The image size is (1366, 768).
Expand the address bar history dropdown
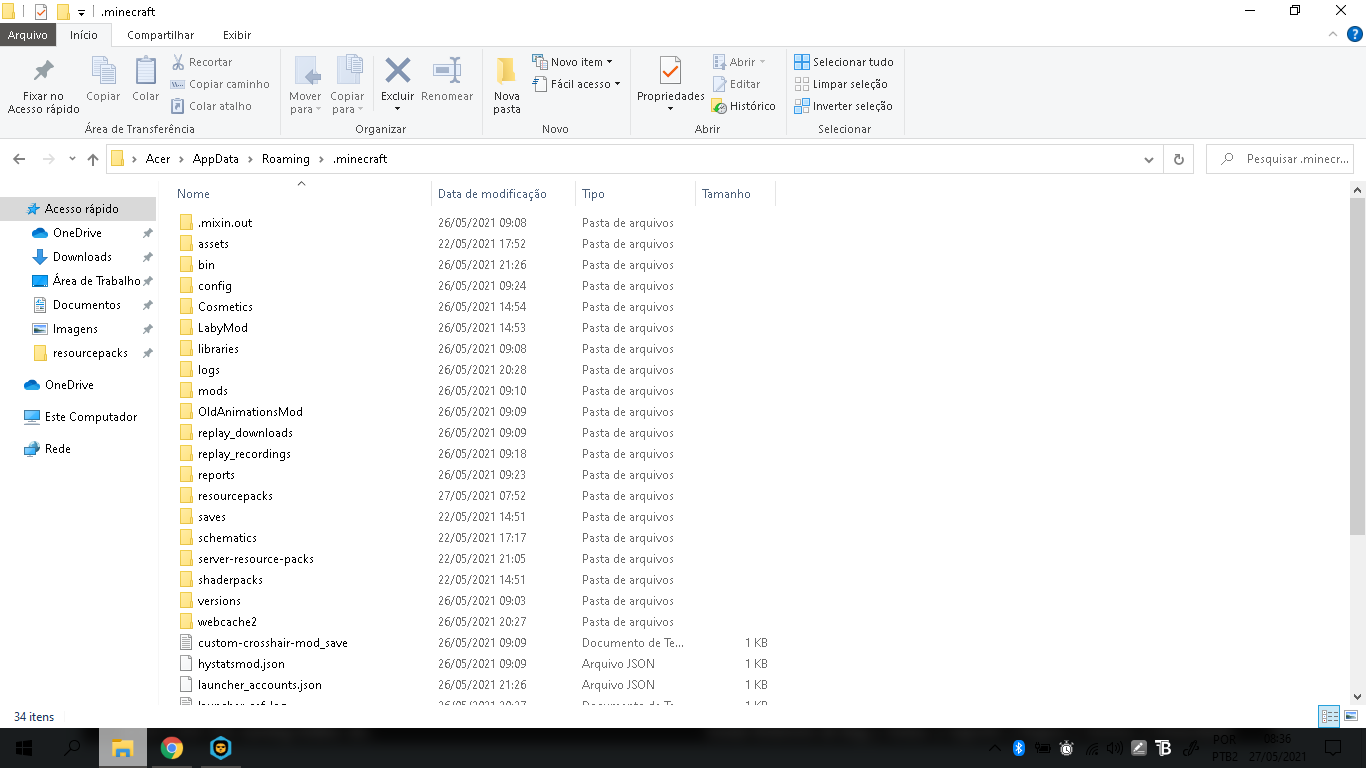1149,159
